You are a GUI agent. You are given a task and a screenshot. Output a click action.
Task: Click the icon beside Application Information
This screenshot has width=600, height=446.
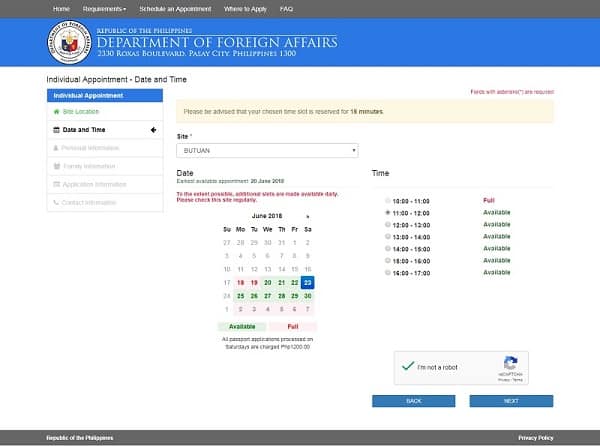click(x=56, y=184)
